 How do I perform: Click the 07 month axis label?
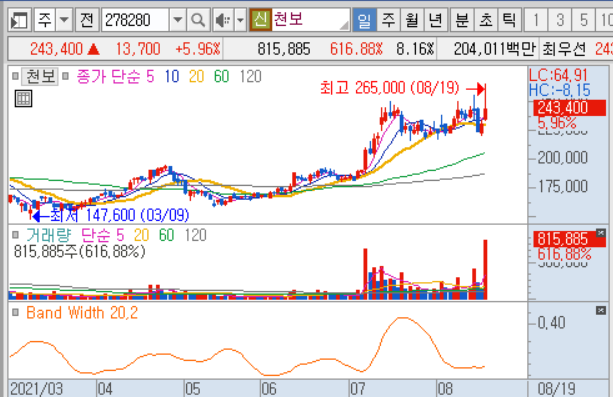click(x=357, y=389)
